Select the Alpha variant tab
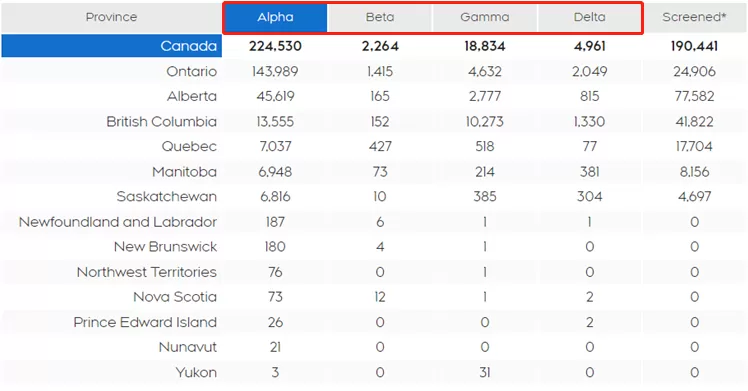The image size is (748, 391). pos(275,18)
